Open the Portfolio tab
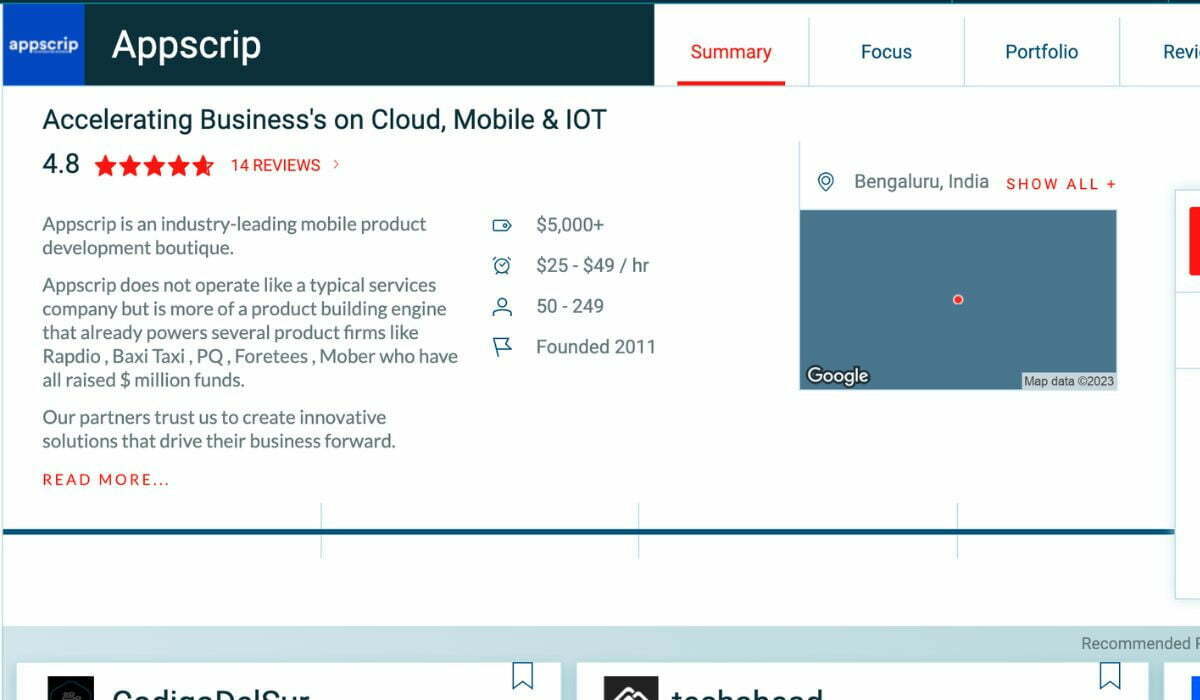 [x=1041, y=51]
